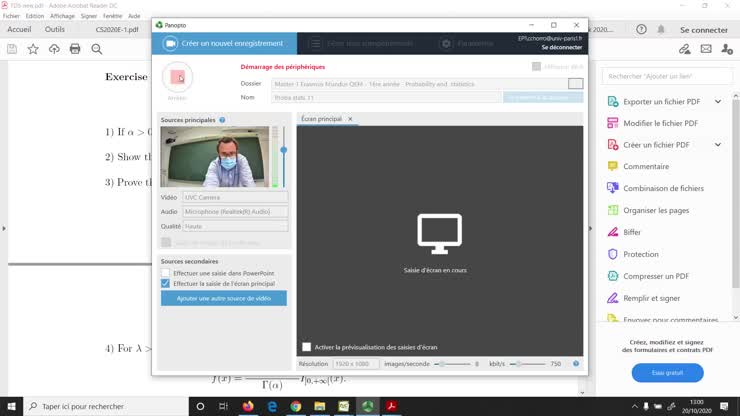Click the Sources principales help icon

(x=222, y=120)
